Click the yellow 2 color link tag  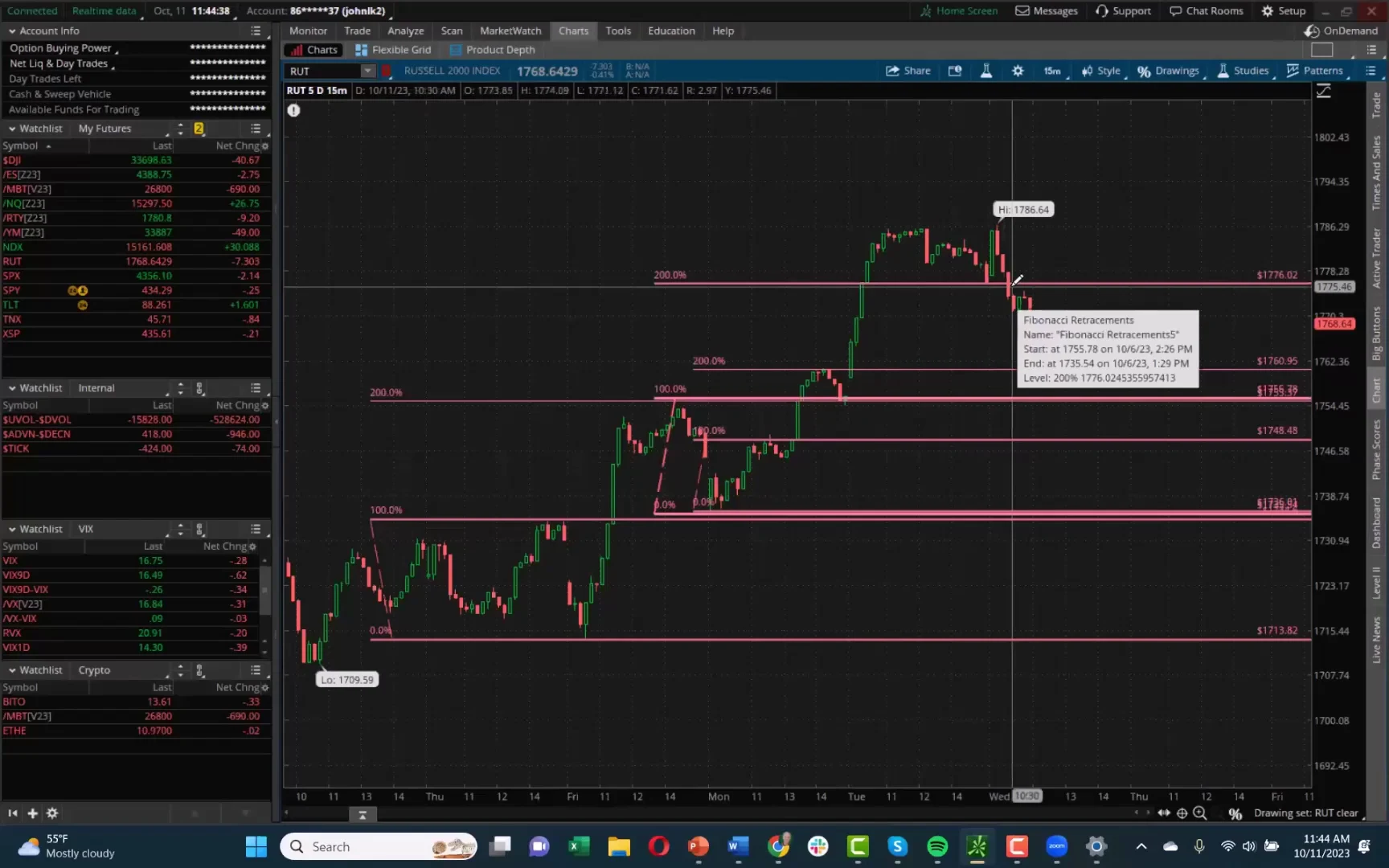(199, 129)
